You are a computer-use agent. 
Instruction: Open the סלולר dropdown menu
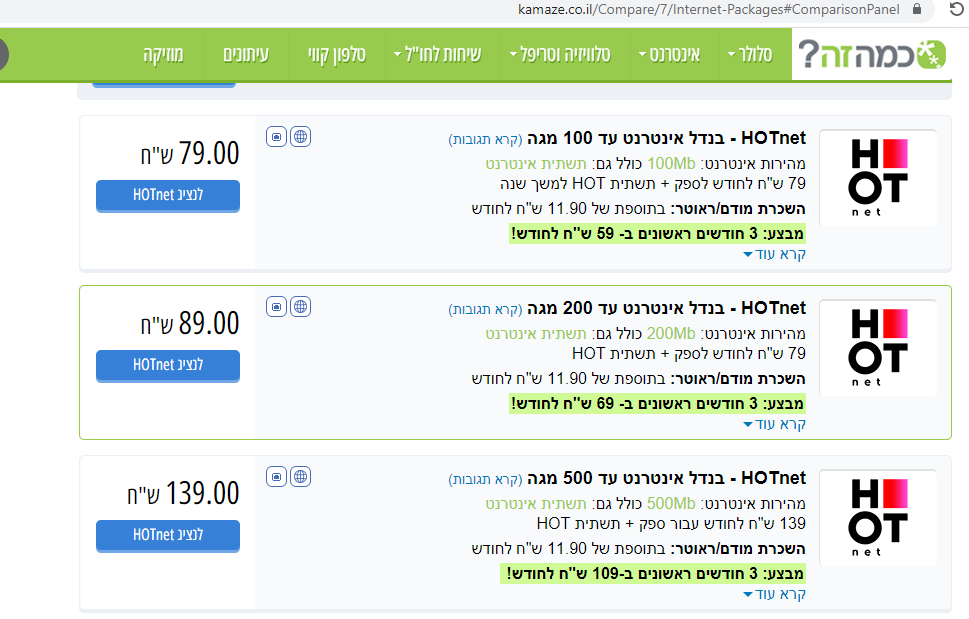(x=750, y=54)
